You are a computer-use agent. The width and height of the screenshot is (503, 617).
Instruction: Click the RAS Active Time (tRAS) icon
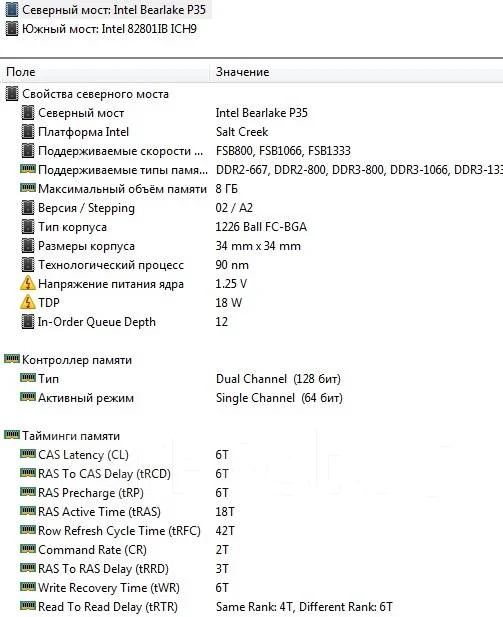pyautogui.click(x=28, y=511)
